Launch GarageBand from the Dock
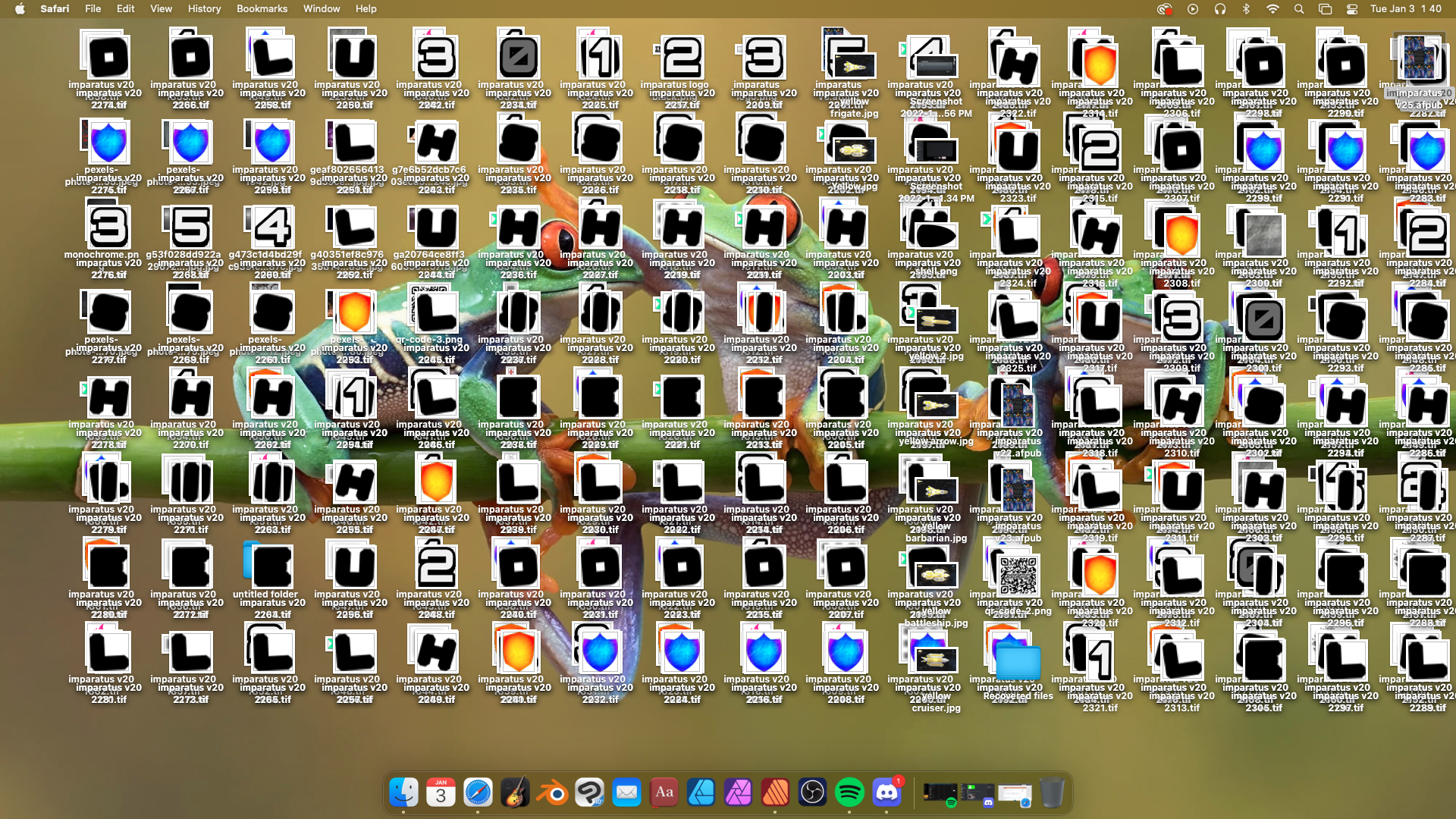The image size is (1456, 819). point(515,793)
